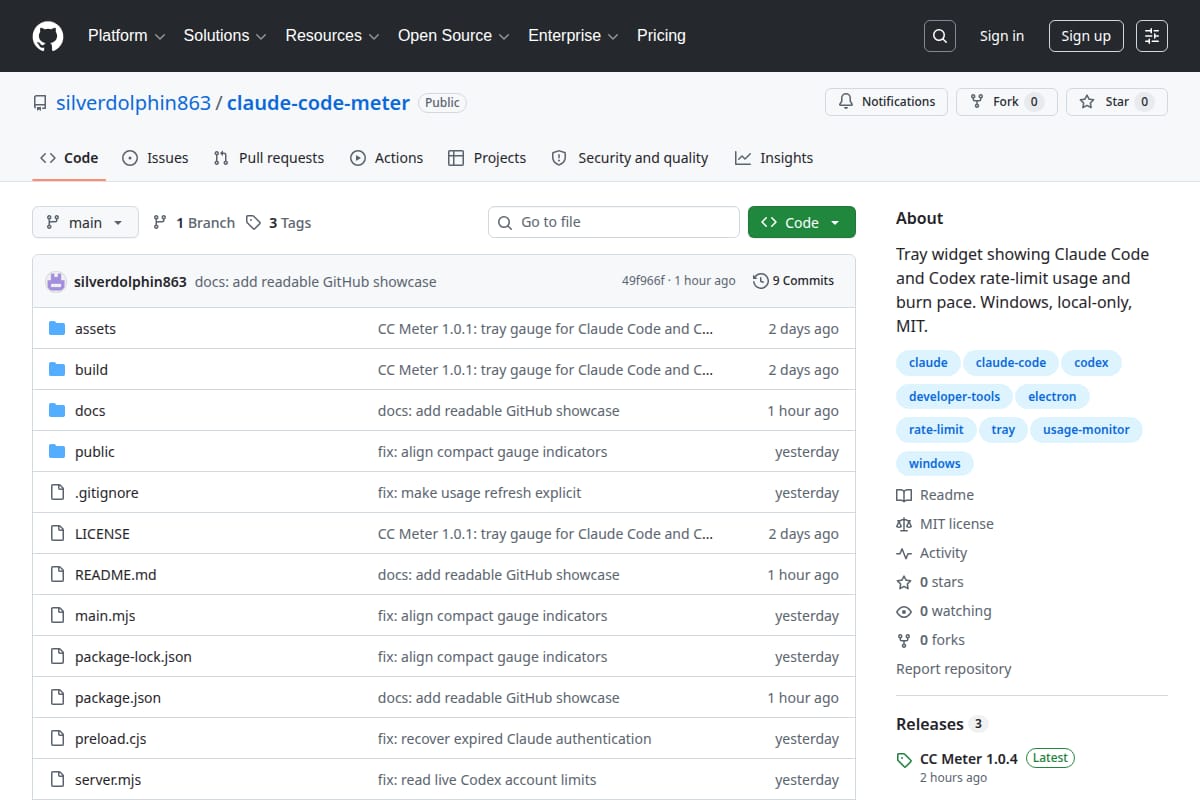
Task: Select the developer-tools topic tag
Action: pos(954,397)
